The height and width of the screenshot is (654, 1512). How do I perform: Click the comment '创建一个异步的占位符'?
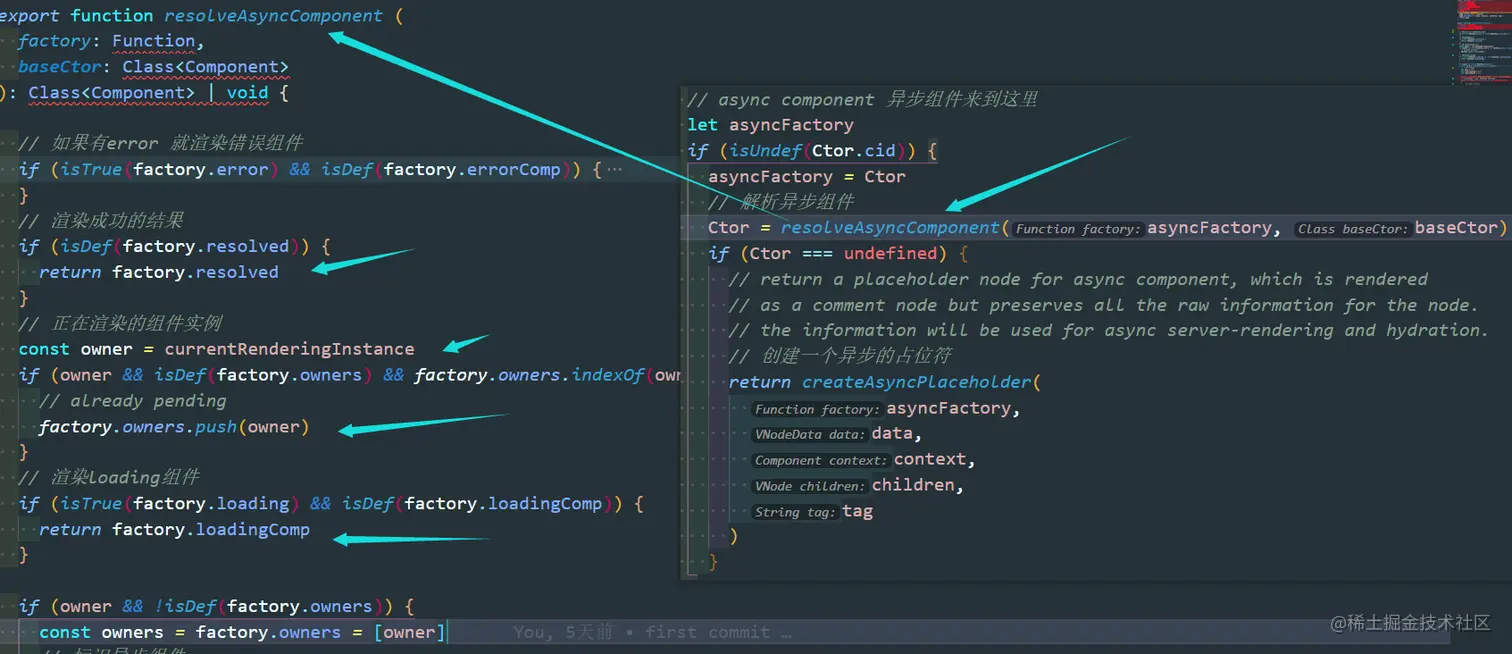(839, 356)
